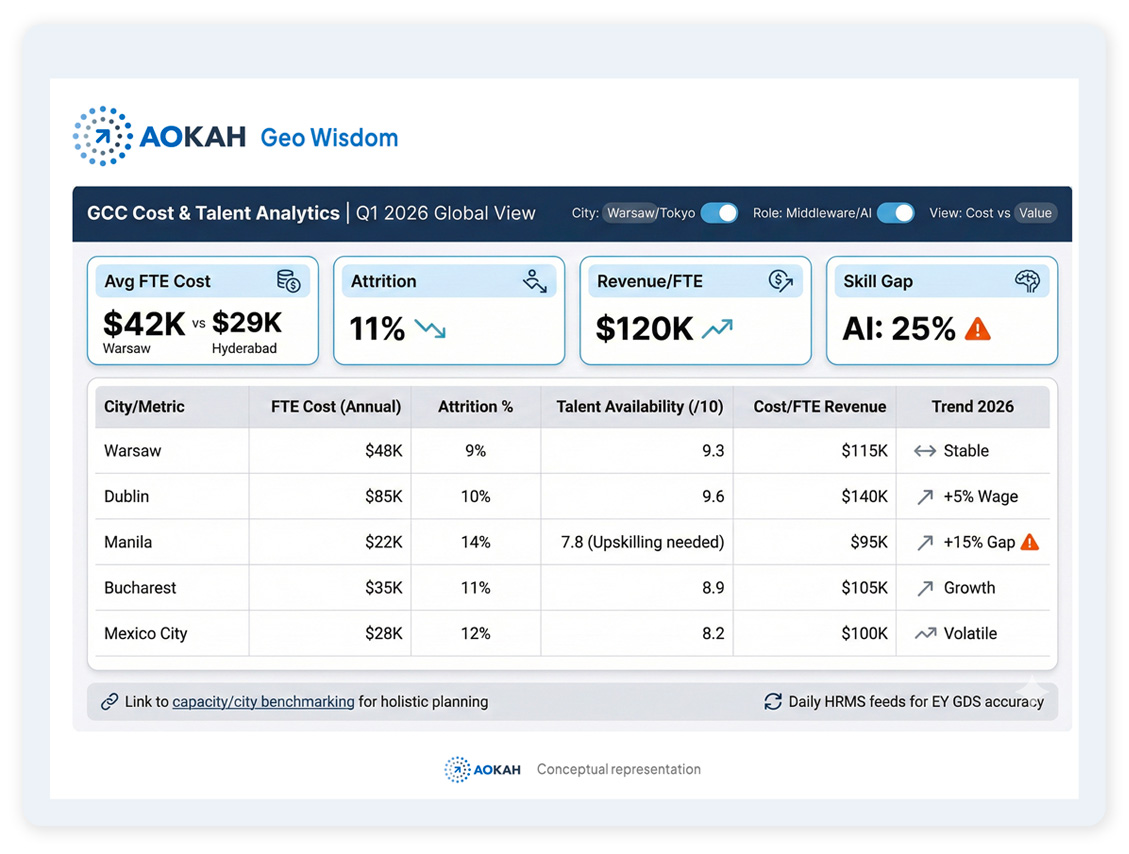Click the Conceptual representation caption

tap(619, 769)
